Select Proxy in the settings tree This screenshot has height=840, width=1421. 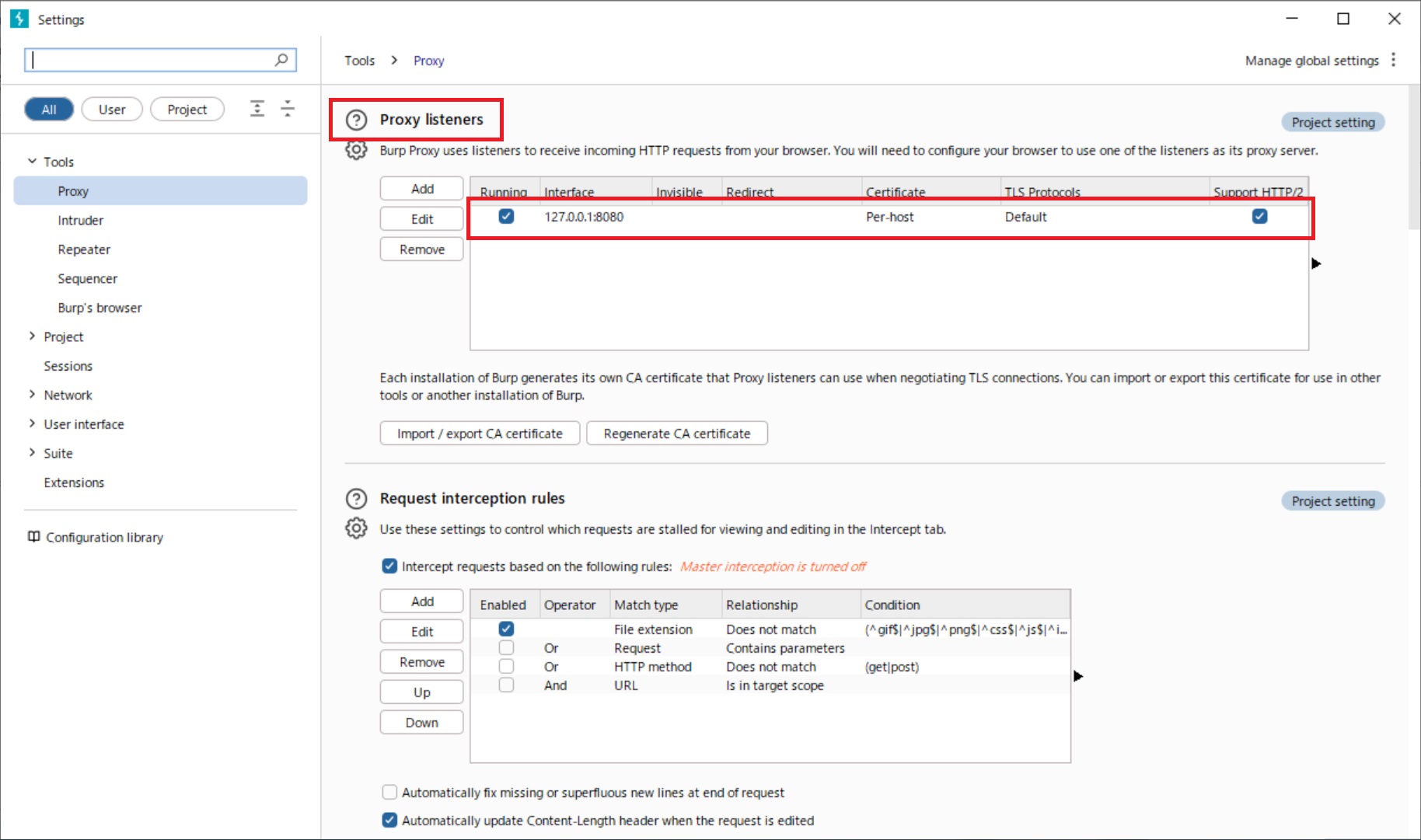(x=160, y=191)
